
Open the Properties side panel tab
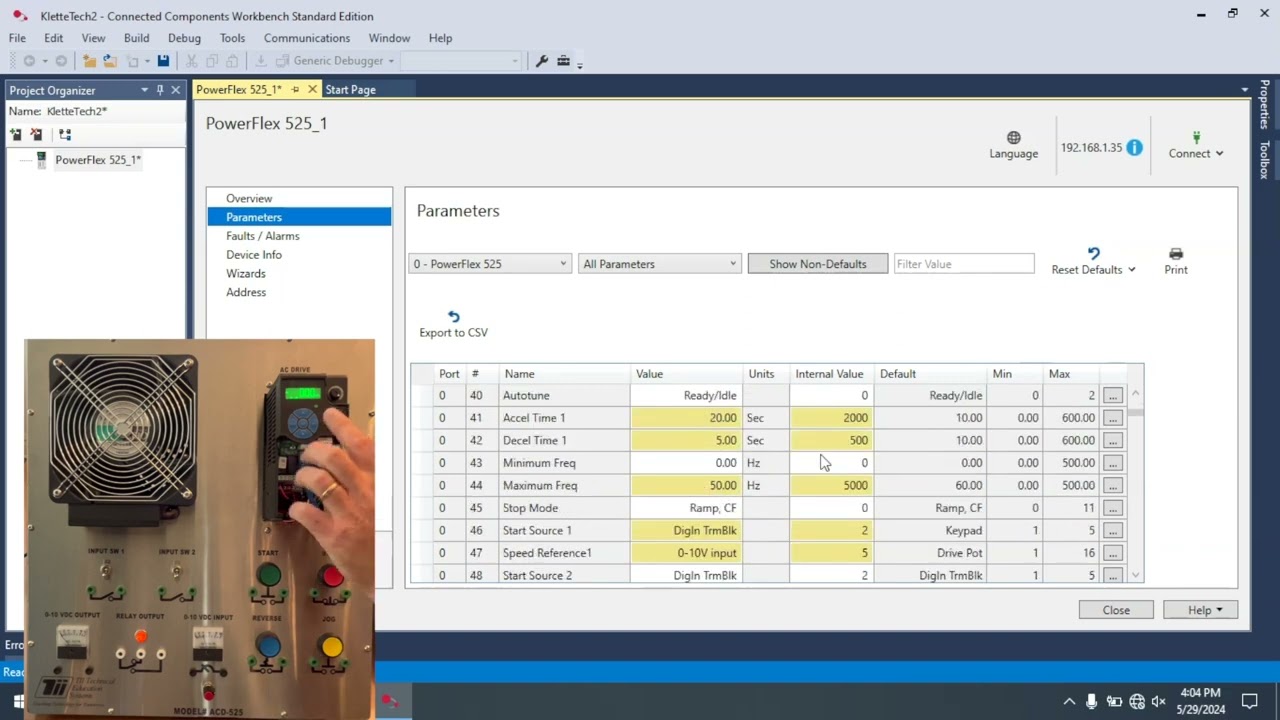tap(1264, 106)
